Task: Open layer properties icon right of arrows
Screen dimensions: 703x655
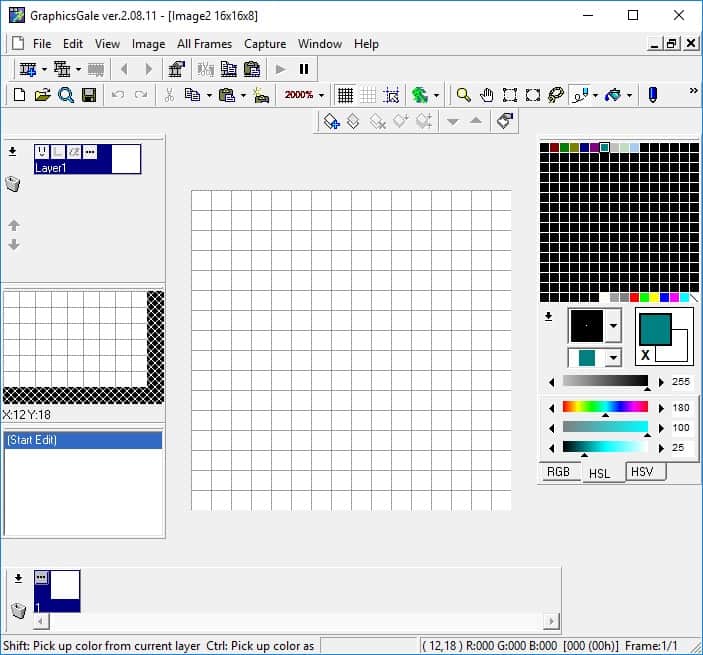Action: point(505,121)
